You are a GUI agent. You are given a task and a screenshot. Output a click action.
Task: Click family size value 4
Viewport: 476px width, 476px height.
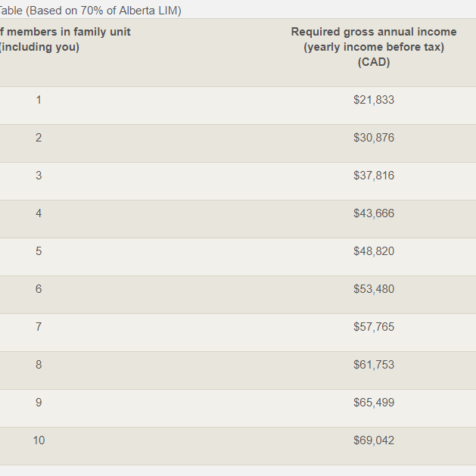(x=39, y=213)
